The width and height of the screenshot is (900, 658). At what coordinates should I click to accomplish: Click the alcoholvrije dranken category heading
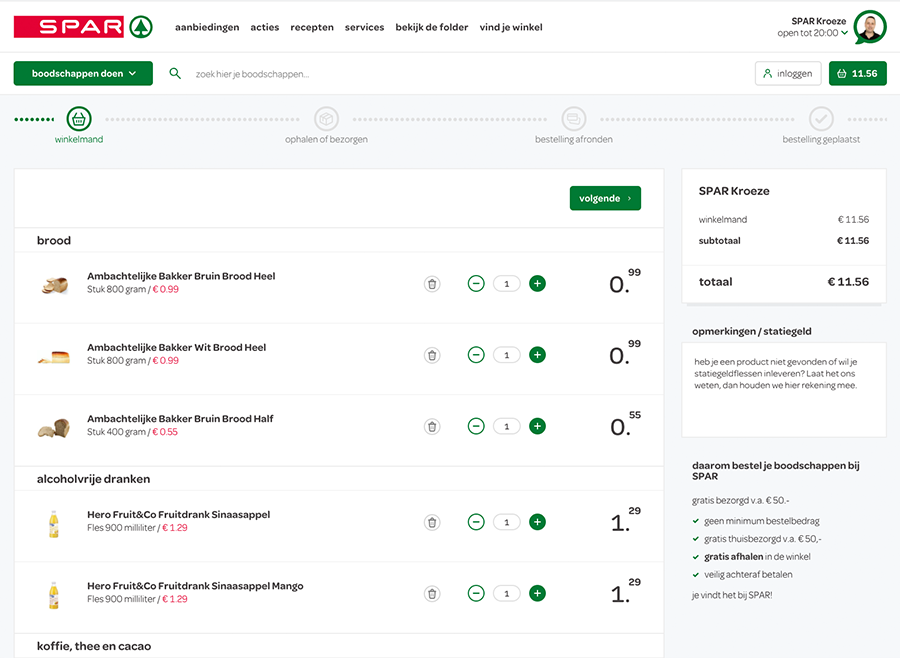94,479
